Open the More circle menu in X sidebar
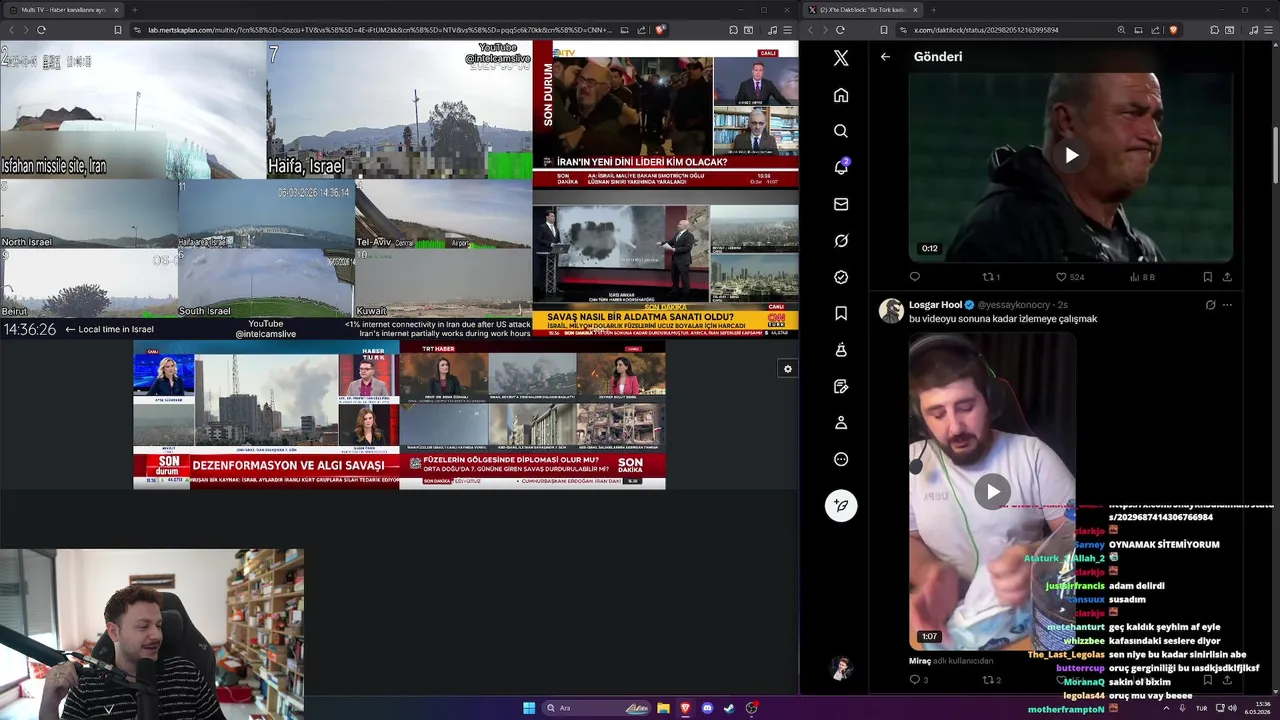This screenshot has width=1280, height=720. click(841, 459)
